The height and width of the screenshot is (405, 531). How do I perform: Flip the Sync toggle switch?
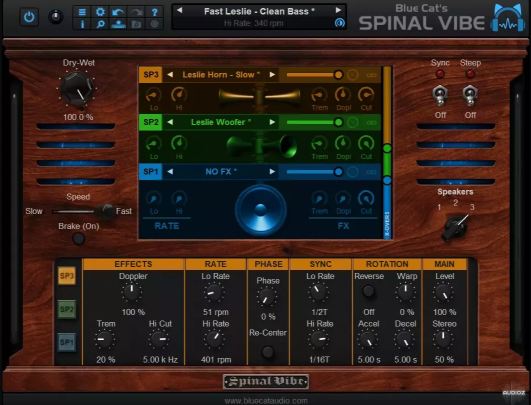pyautogui.click(x=440, y=96)
